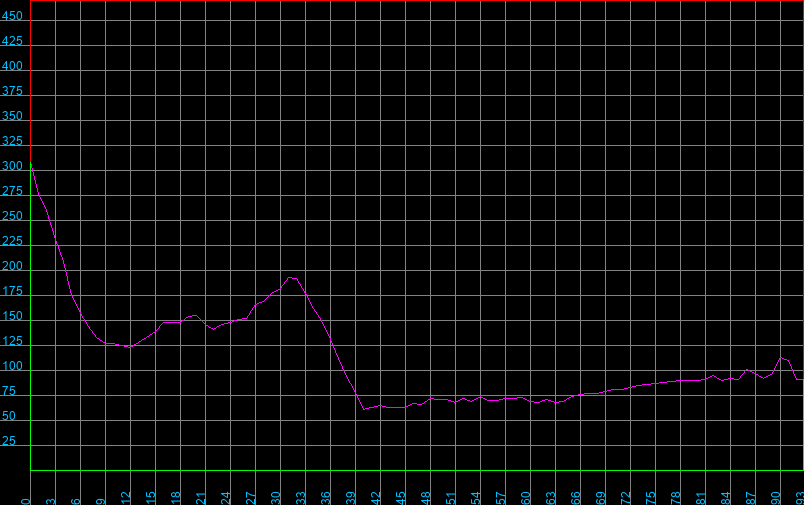Select the 375 vertical axis label
The width and height of the screenshot is (804, 505).
(x=12, y=91)
